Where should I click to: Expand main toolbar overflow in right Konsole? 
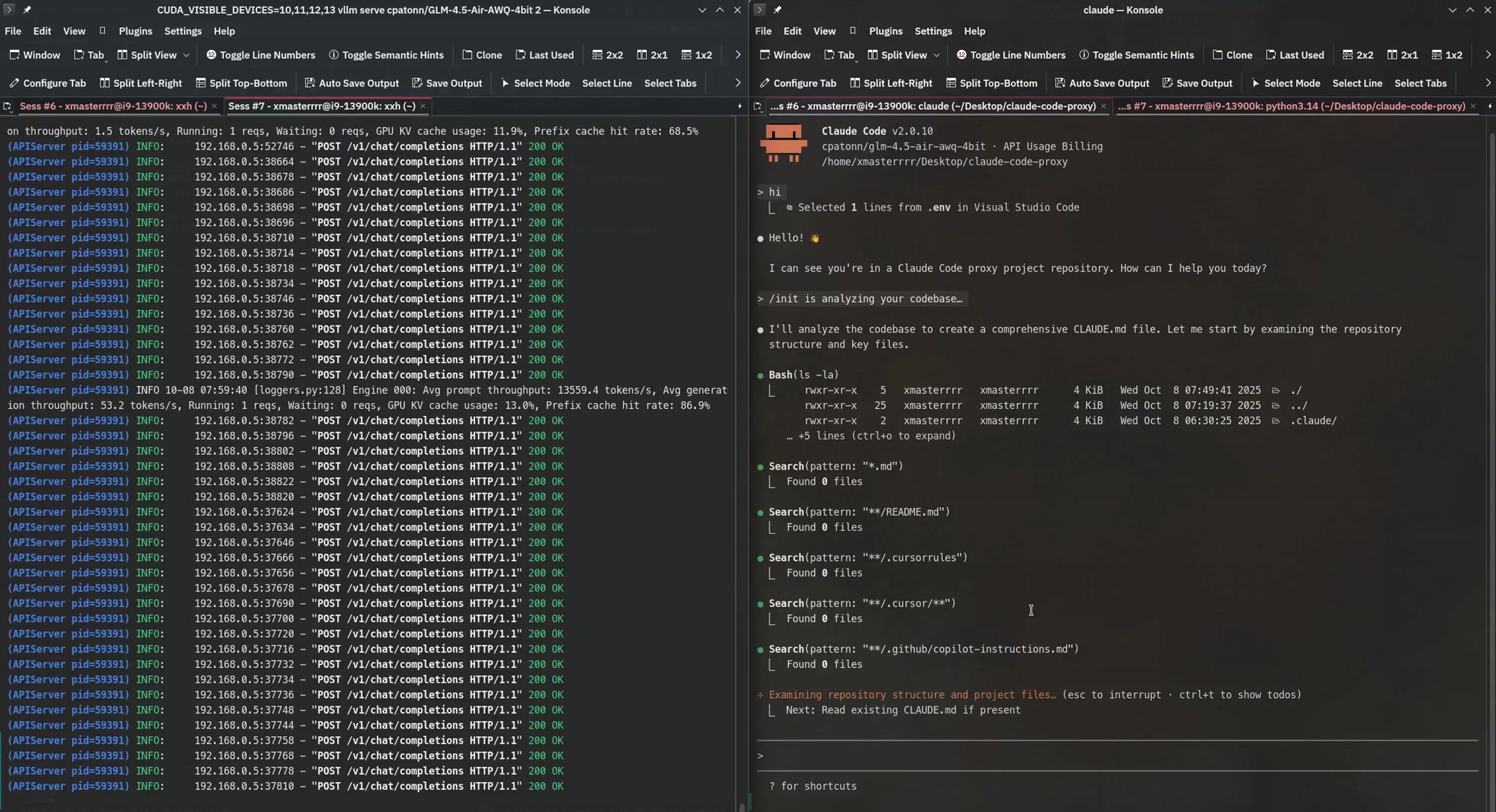(x=1488, y=55)
